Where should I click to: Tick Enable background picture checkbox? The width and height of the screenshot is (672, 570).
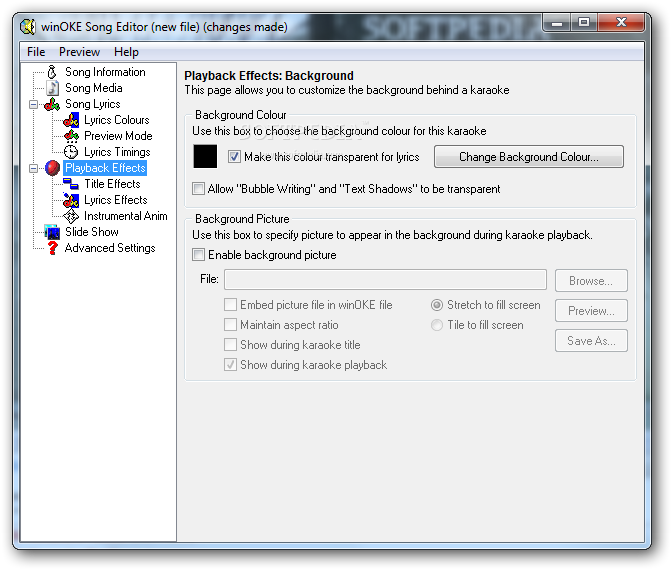coord(198,255)
